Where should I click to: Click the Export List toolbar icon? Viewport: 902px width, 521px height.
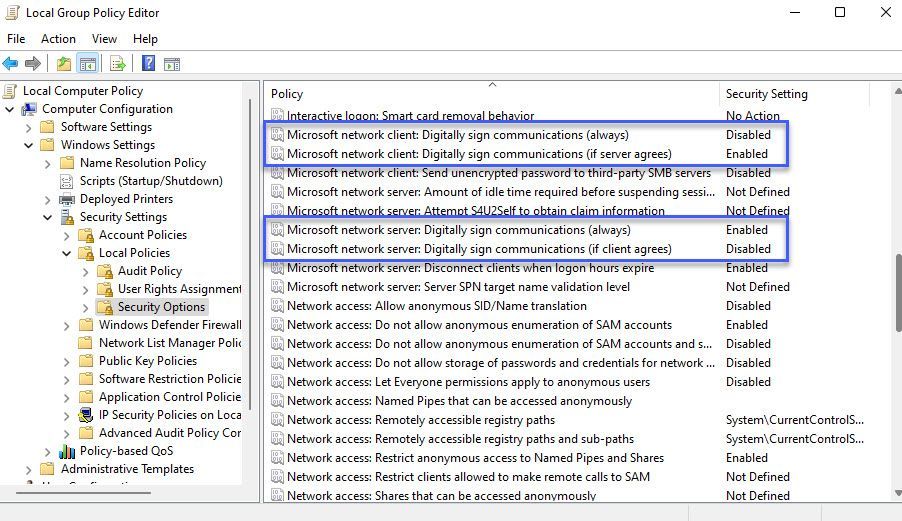point(118,64)
